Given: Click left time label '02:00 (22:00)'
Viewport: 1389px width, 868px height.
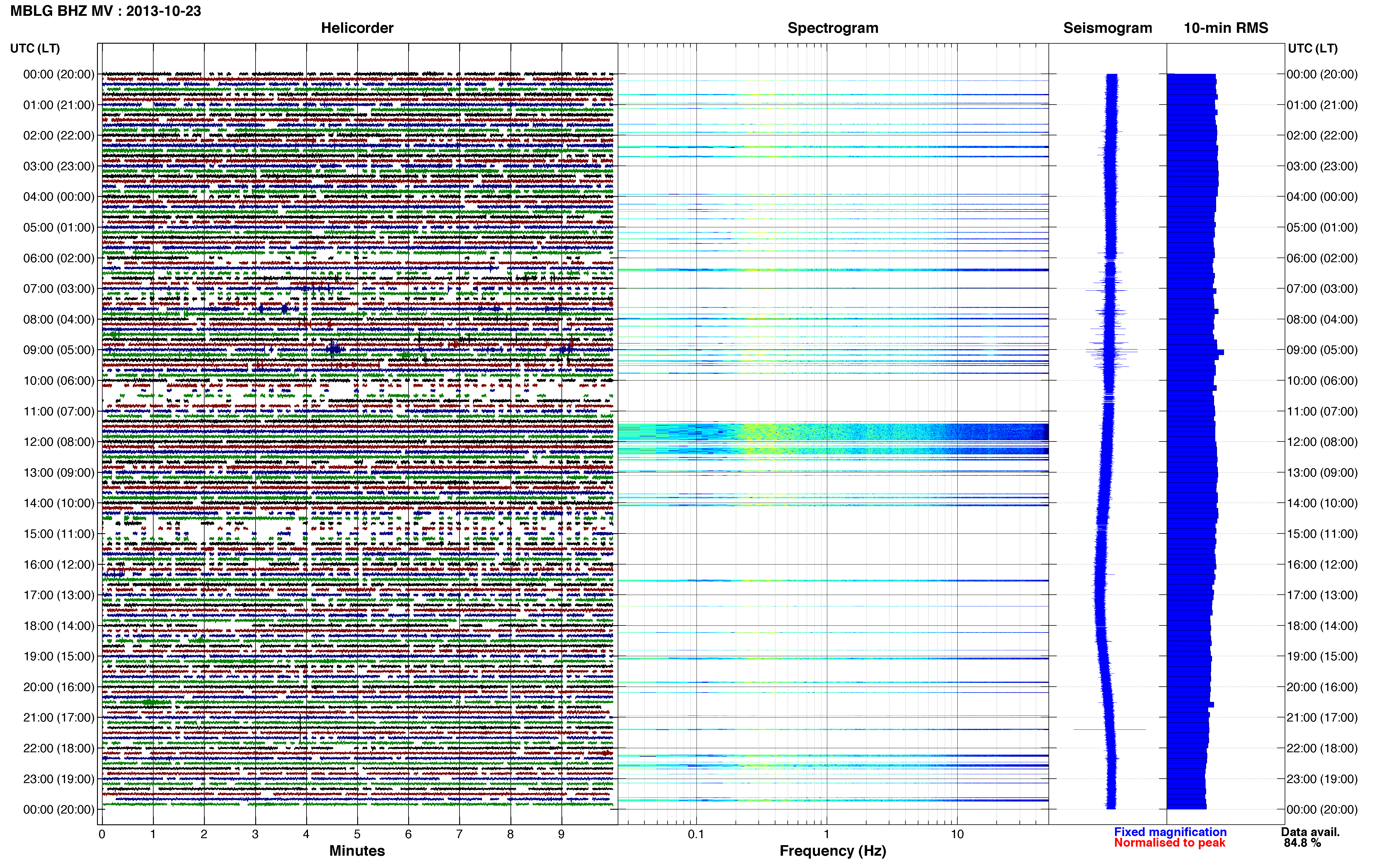Looking at the screenshot, I should (59, 135).
